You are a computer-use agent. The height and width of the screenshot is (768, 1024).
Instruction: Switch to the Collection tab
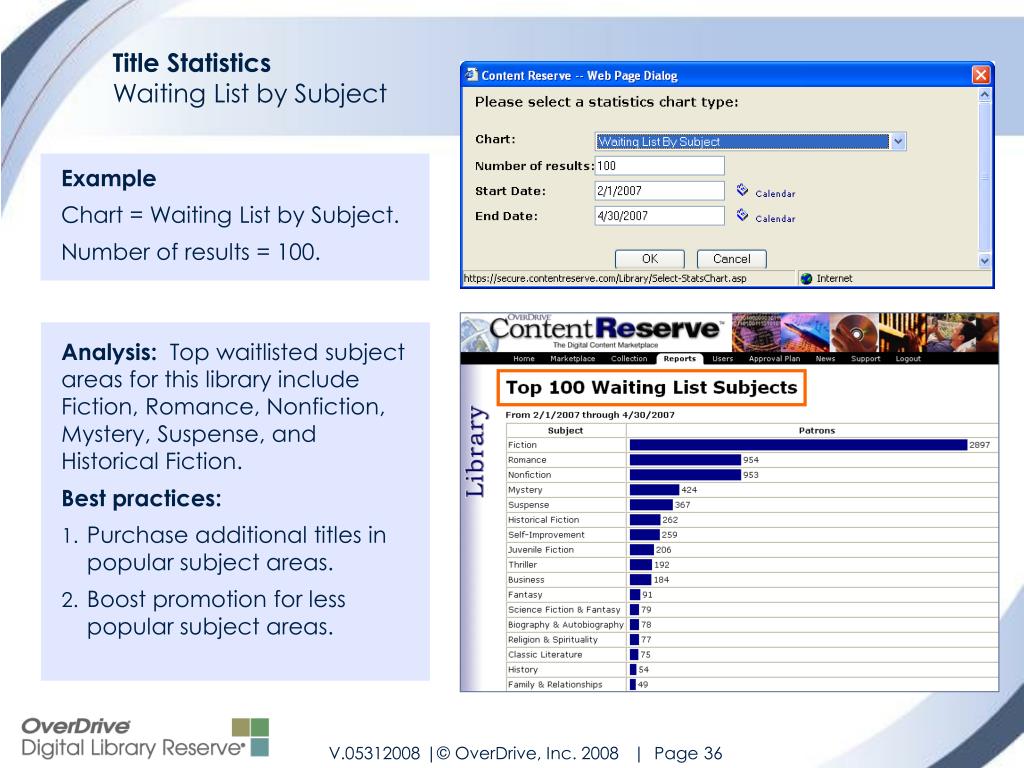click(629, 359)
